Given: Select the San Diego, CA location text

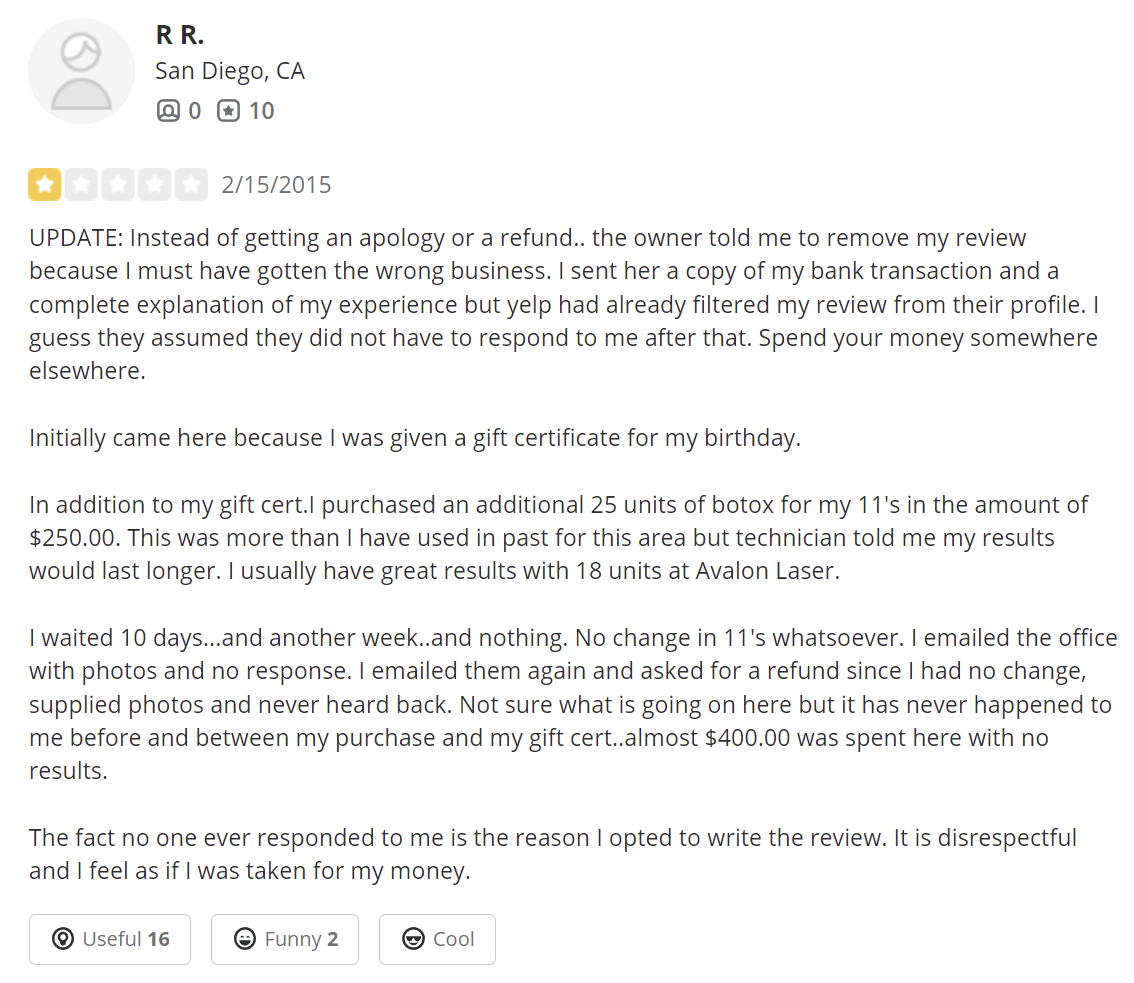Looking at the screenshot, I should tap(230, 71).
